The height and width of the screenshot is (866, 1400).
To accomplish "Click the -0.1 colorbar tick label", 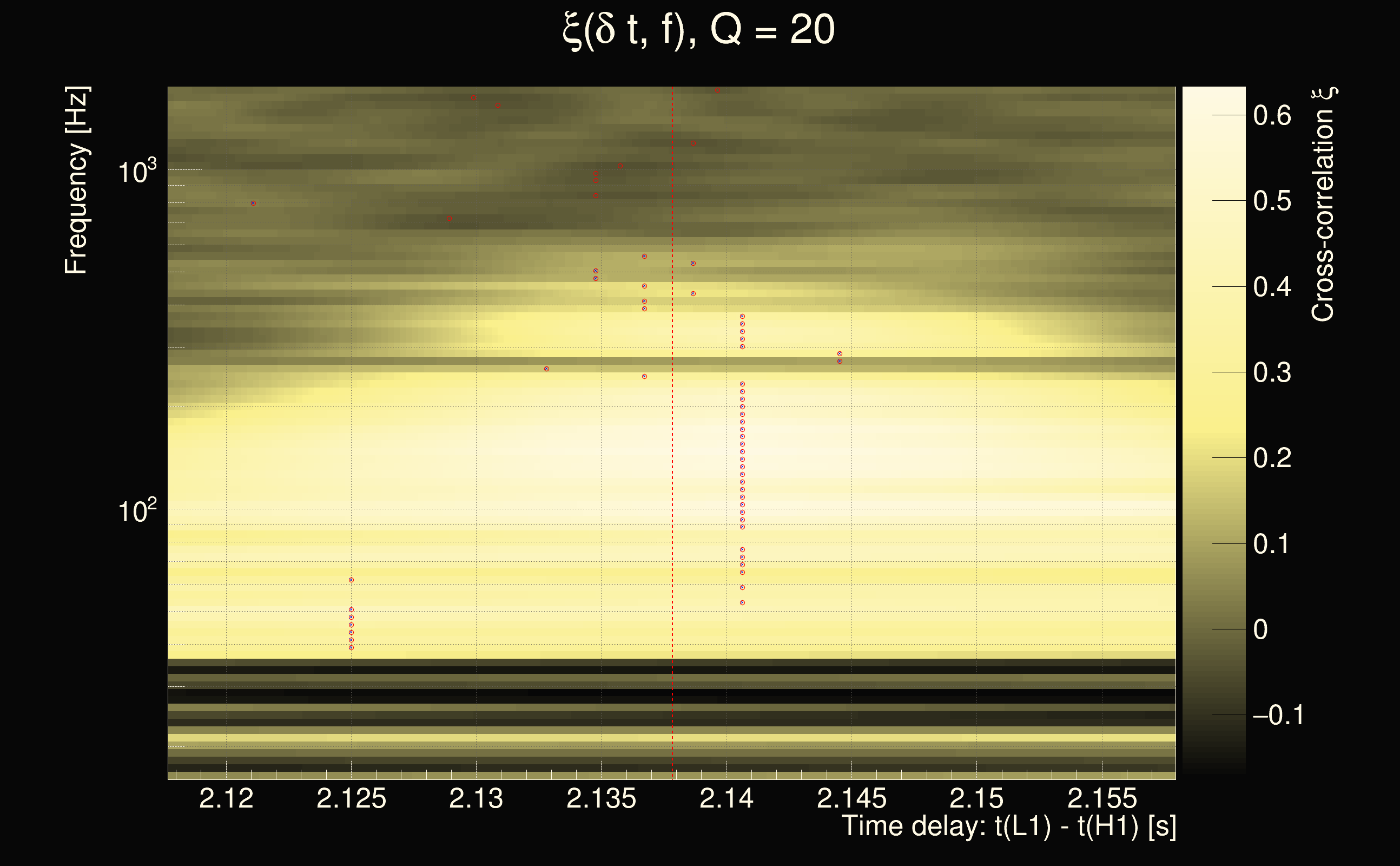I will click(1278, 716).
